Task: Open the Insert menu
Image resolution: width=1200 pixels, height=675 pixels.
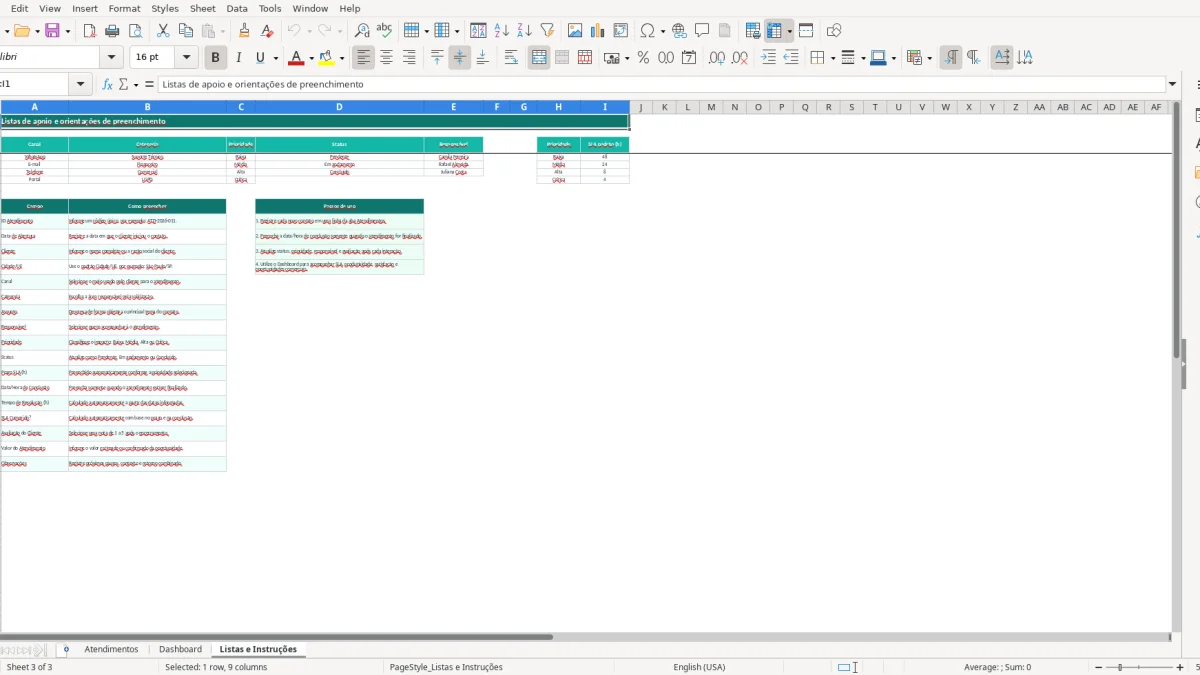Action: [x=85, y=8]
